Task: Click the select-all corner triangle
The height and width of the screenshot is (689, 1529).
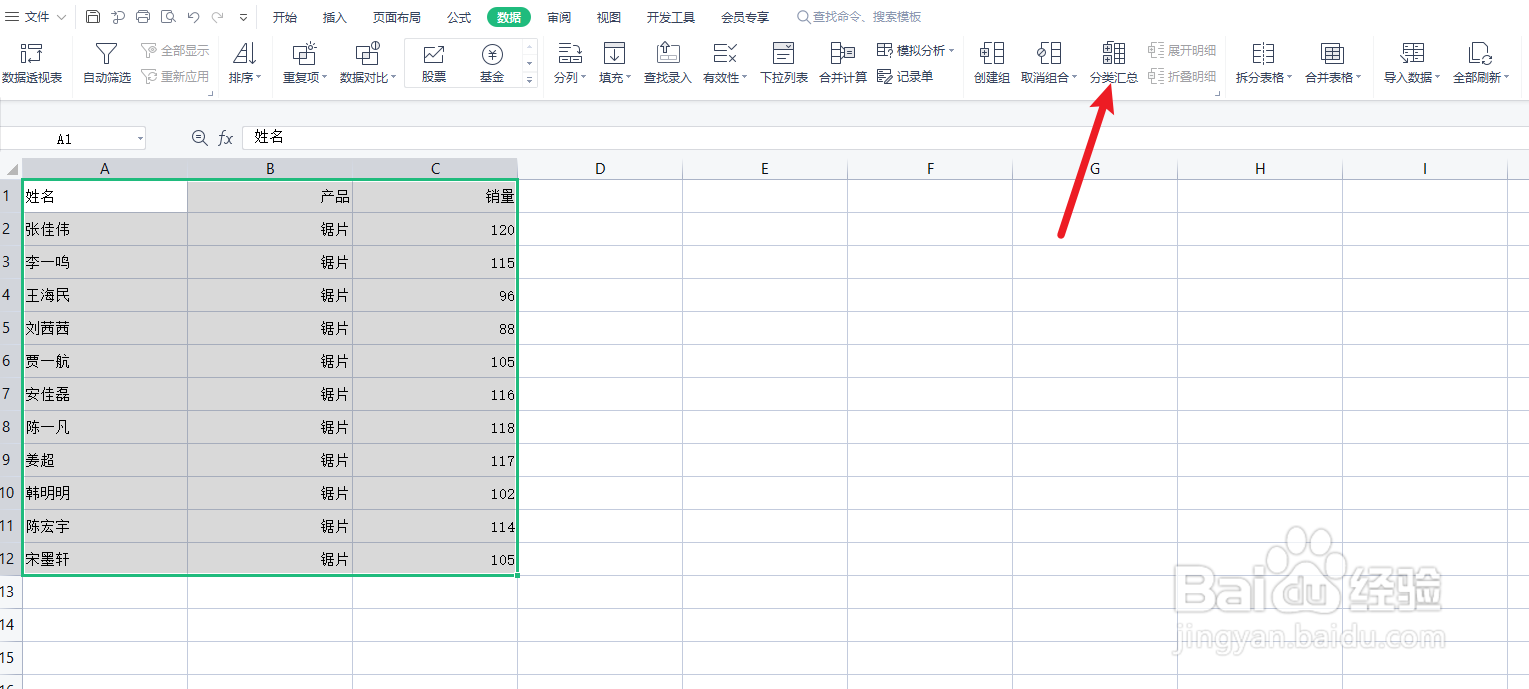Action: 11,169
